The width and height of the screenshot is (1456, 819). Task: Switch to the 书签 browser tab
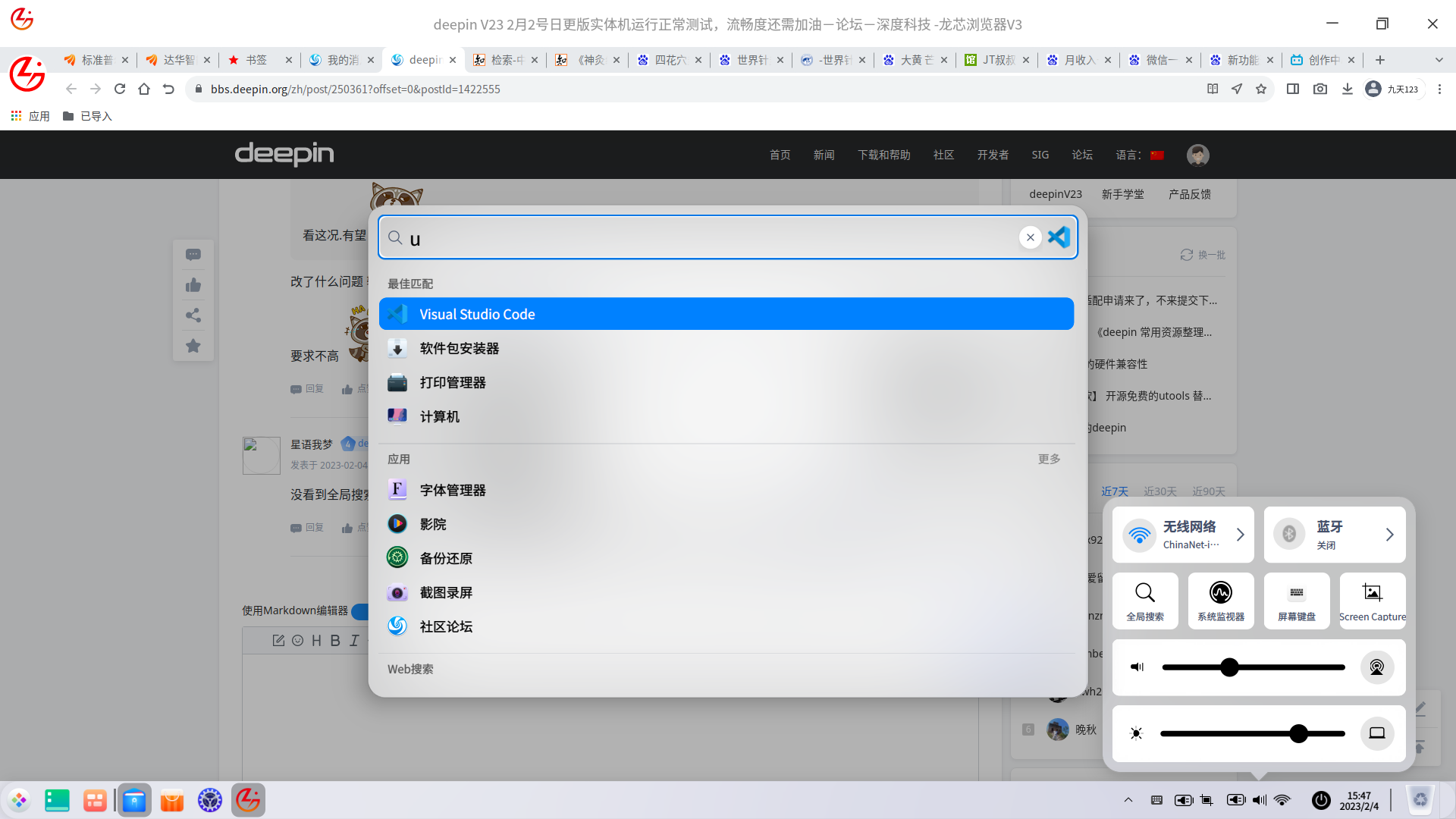pyautogui.click(x=256, y=60)
